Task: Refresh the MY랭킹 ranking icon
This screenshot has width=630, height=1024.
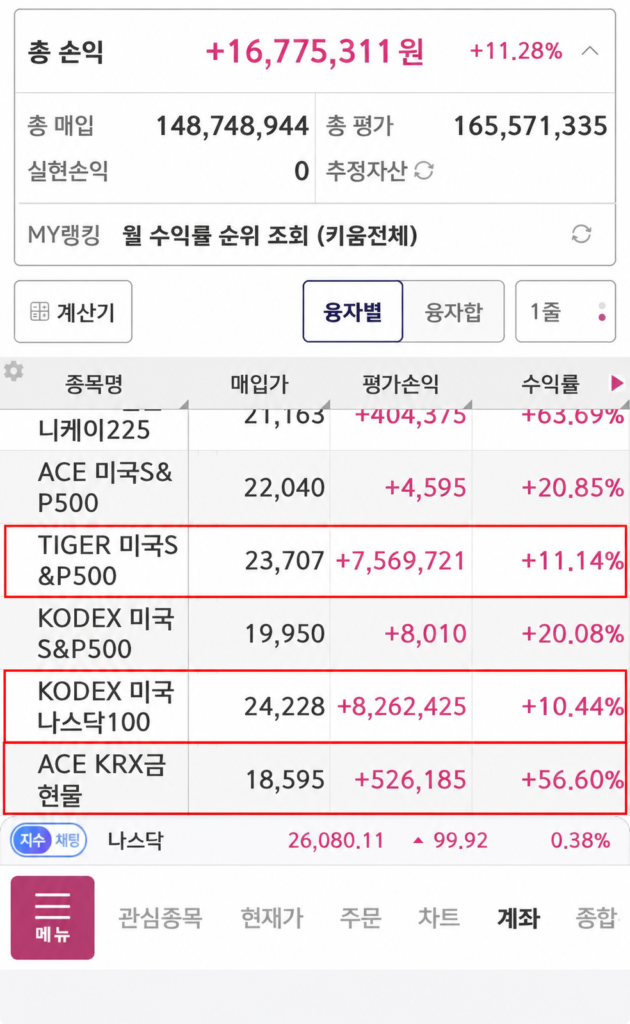Action: pyautogui.click(x=581, y=234)
